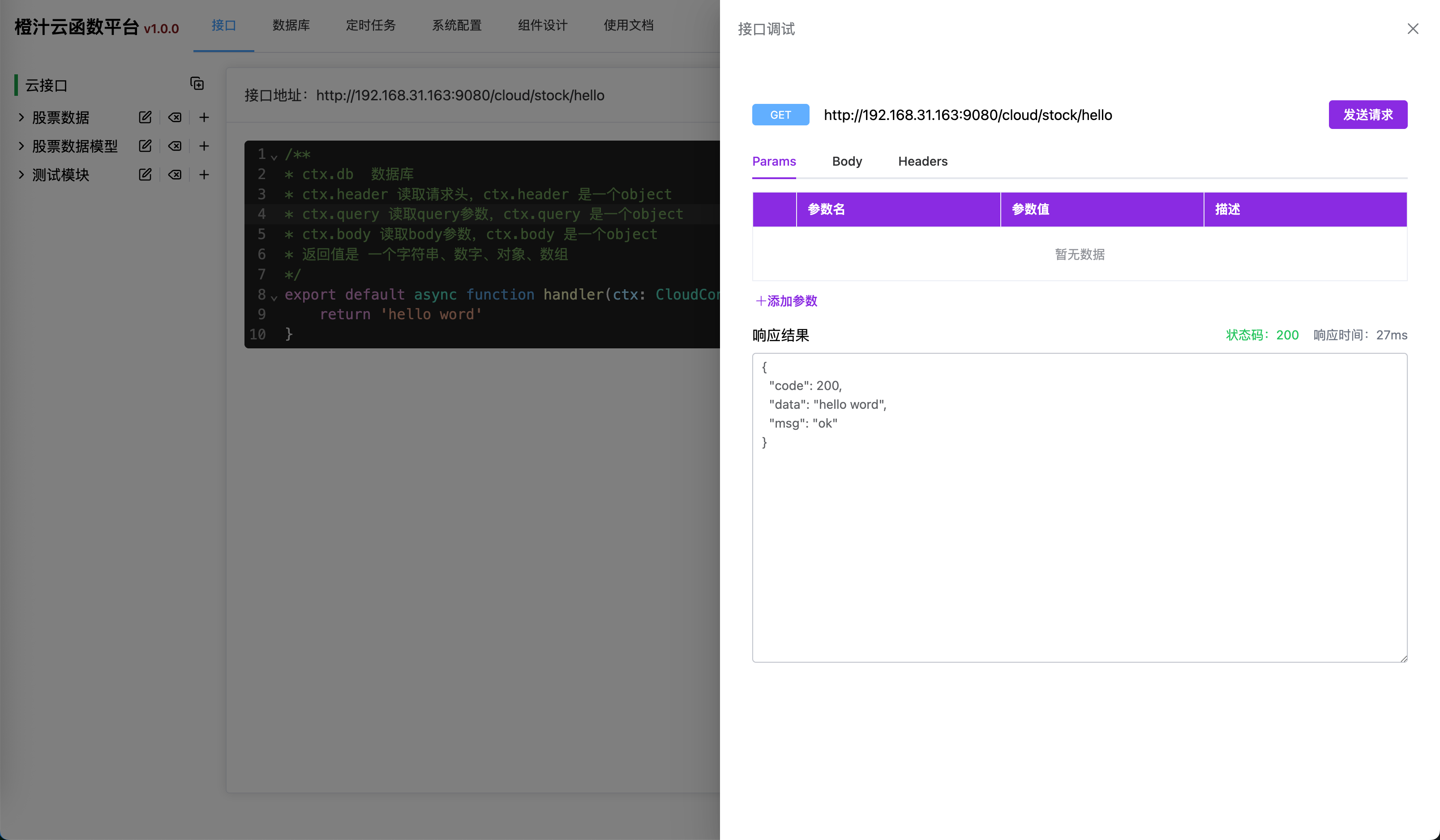Click inside the response result text area
Viewport: 1440px width, 840px height.
1080,507
